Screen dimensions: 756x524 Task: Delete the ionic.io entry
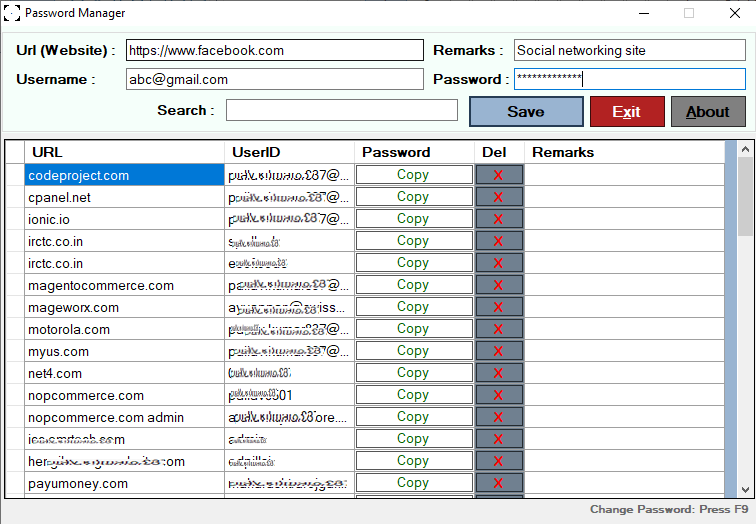tap(499, 219)
